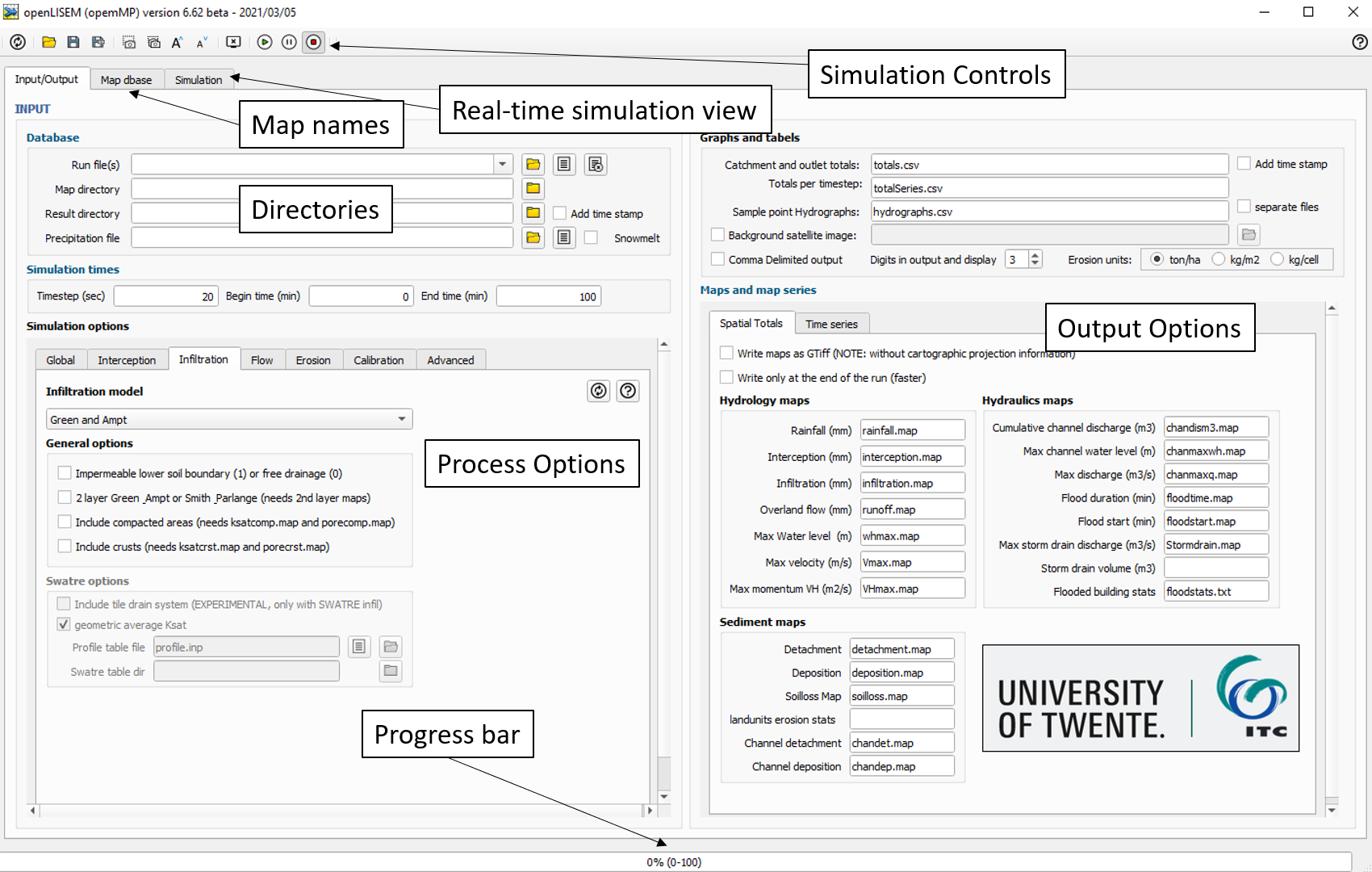Stop the simulation with the red button

314,42
